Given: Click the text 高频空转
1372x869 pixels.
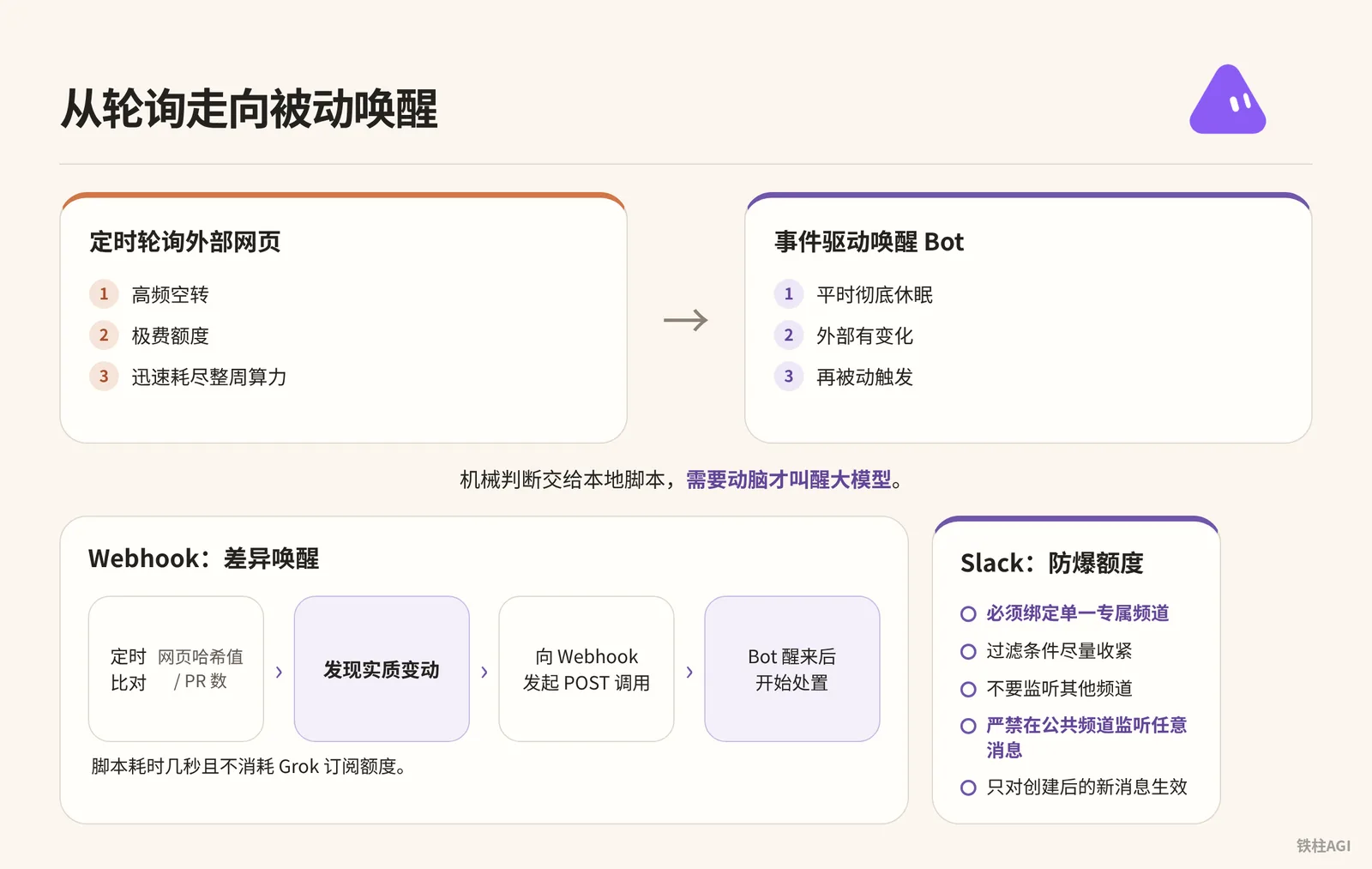Looking at the screenshot, I should coord(170,295).
